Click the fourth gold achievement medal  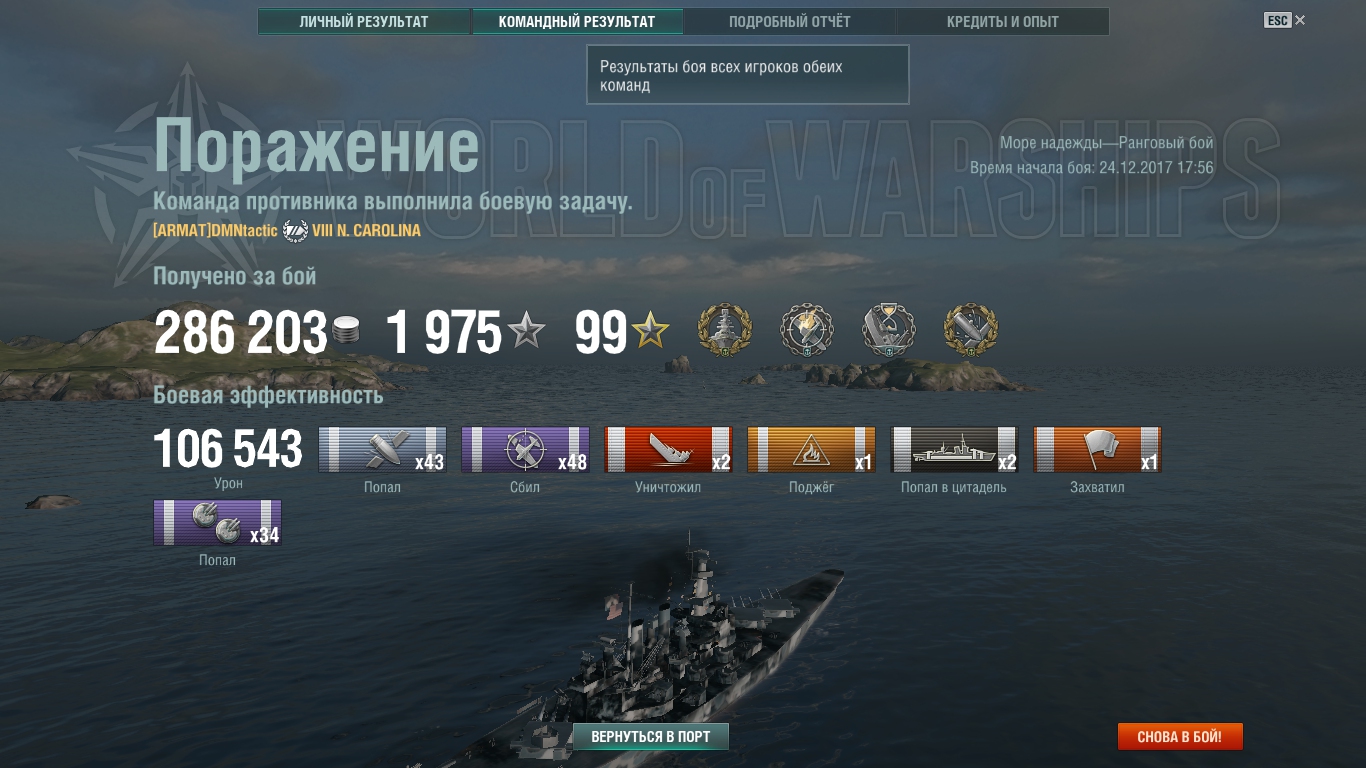click(971, 331)
